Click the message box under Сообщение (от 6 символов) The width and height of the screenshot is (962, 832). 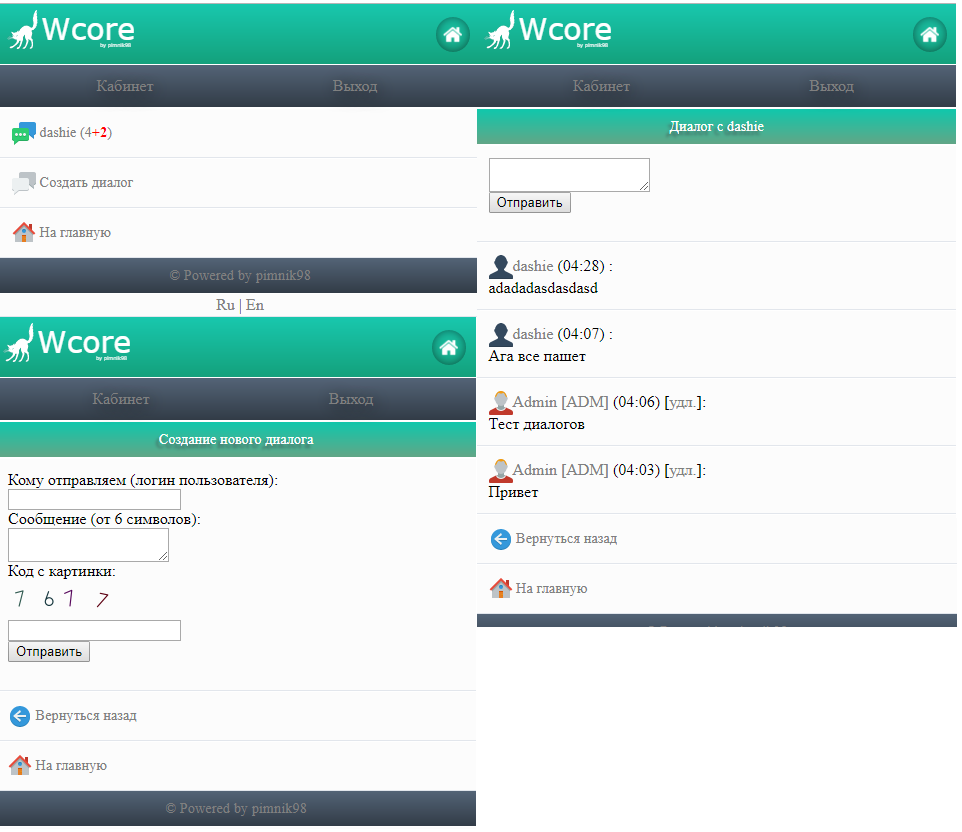coord(88,545)
